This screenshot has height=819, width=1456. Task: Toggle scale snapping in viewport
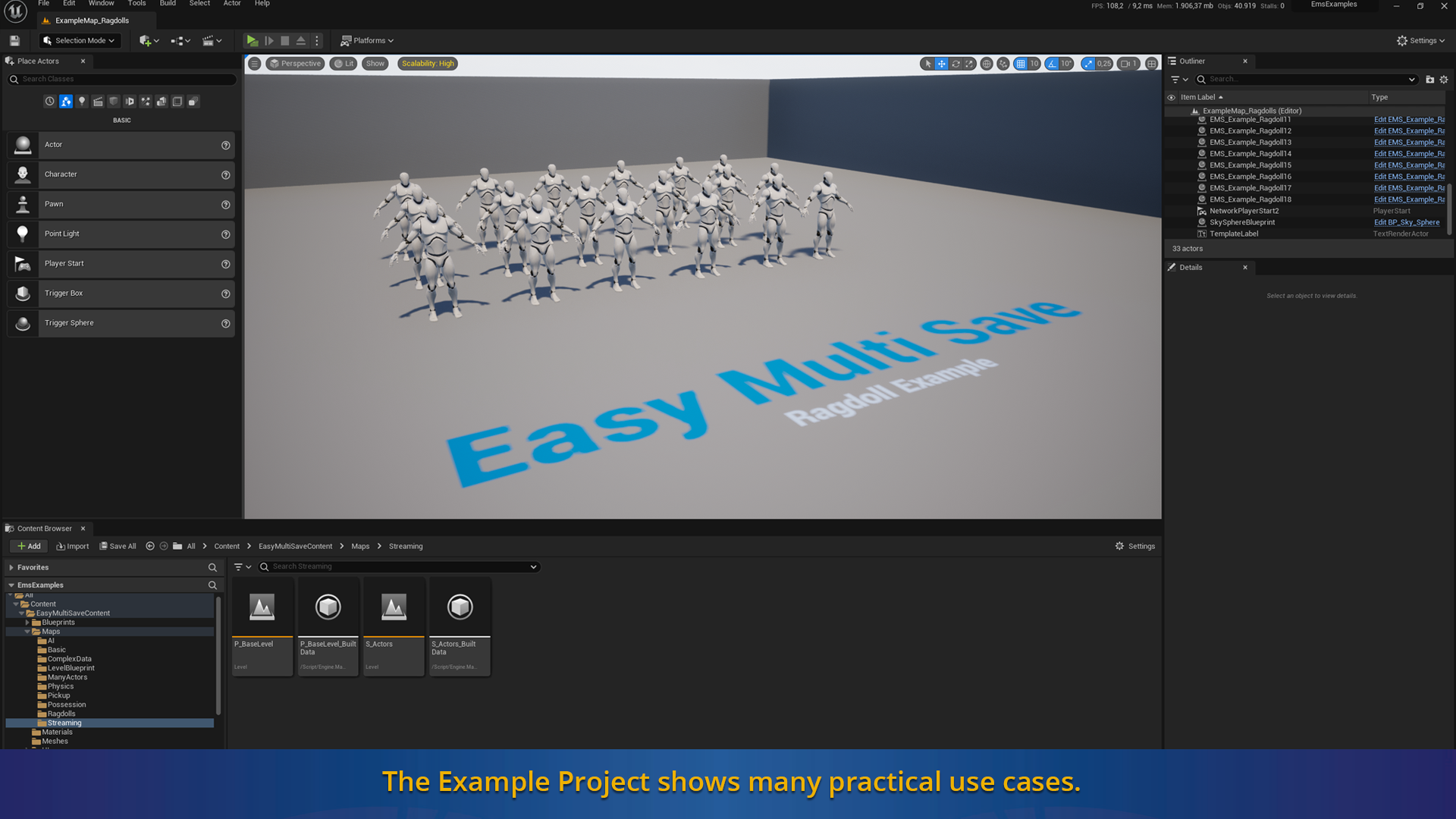pyautogui.click(x=1089, y=64)
